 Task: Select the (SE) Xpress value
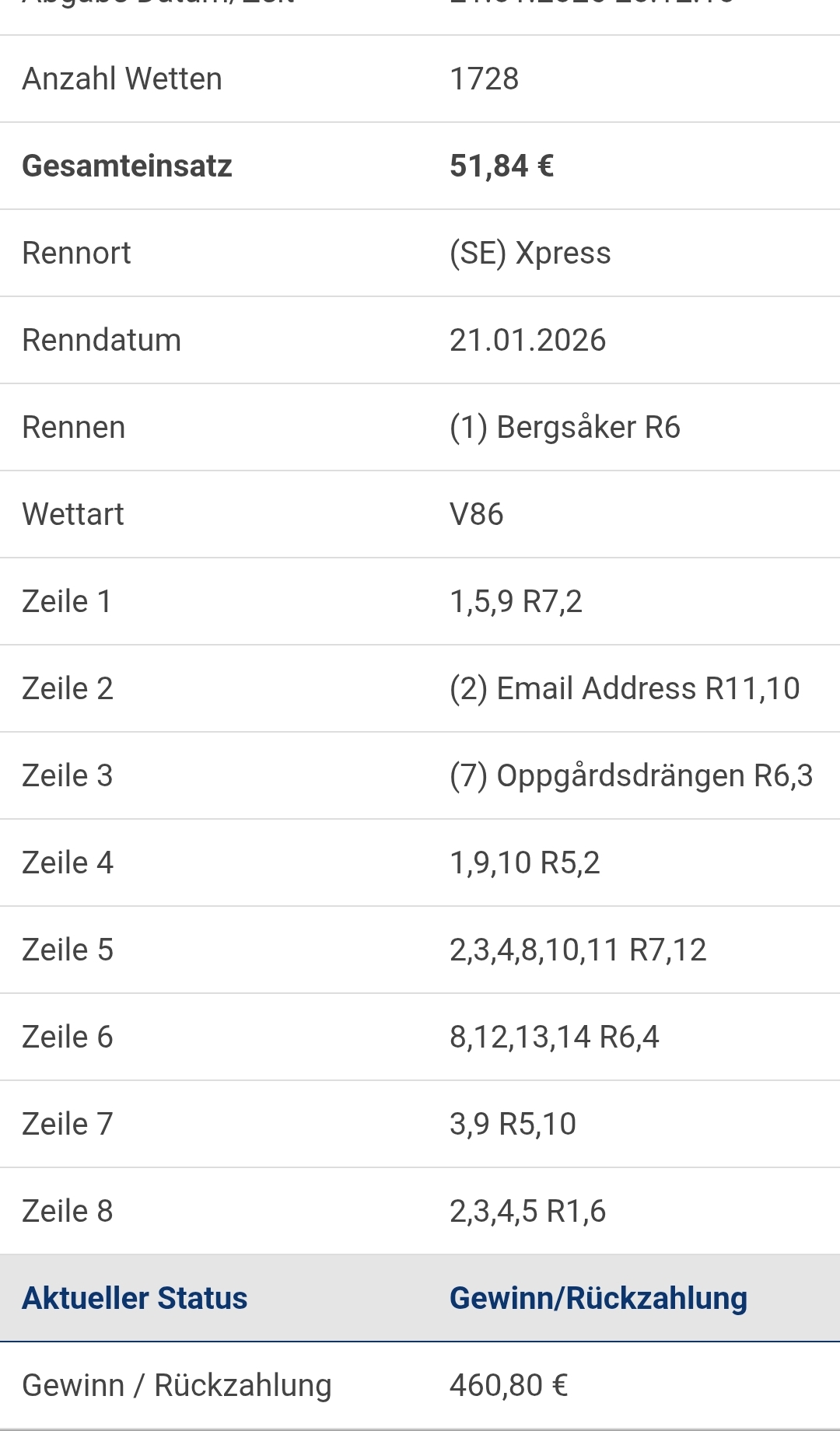coord(530,253)
